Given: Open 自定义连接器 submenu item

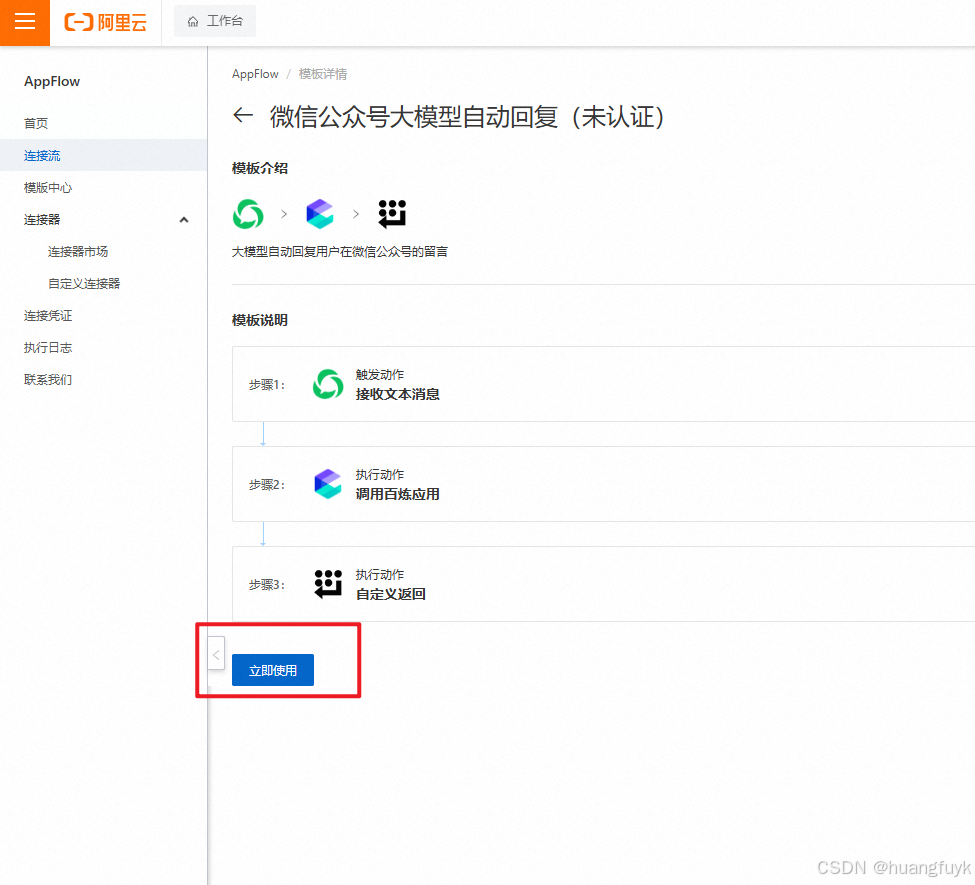Looking at the screenshot, I should click(84, 284).
